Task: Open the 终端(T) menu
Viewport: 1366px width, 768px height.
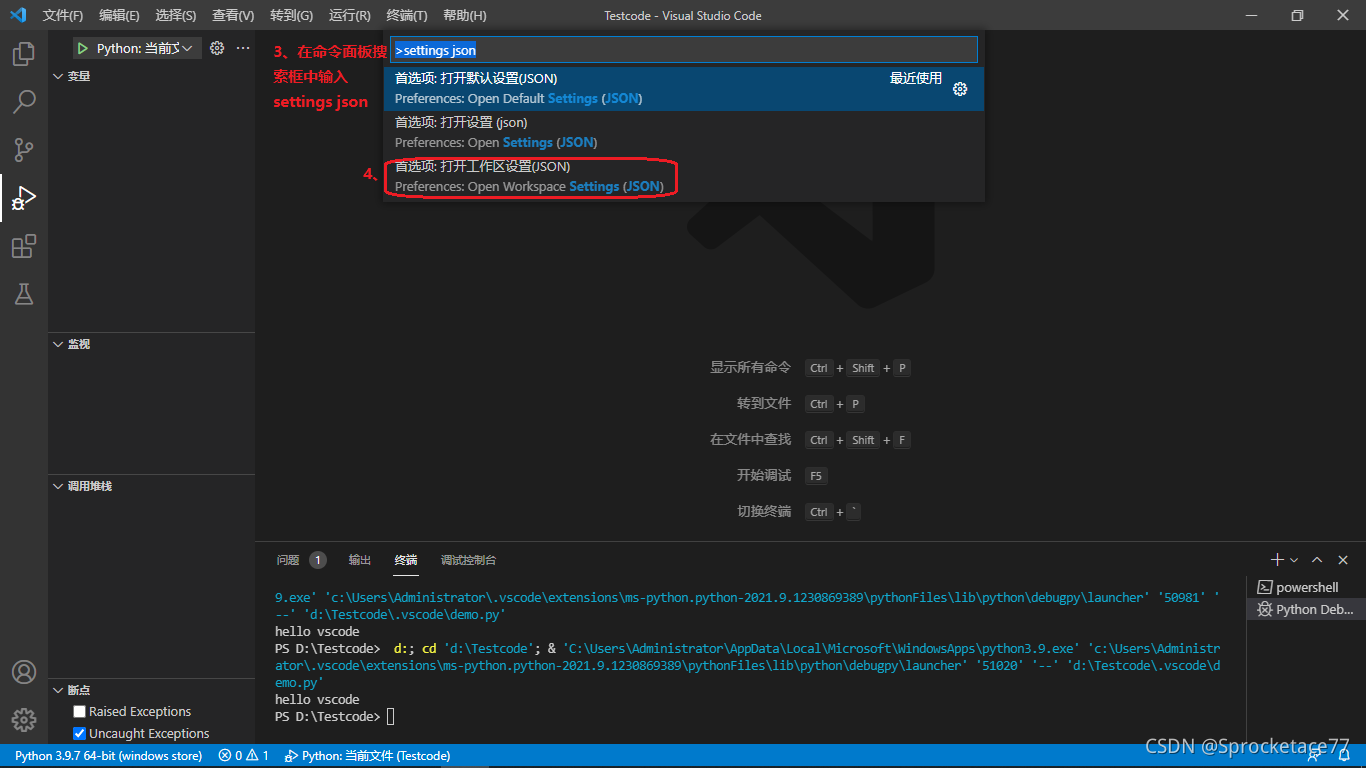Action: coord(407,15)
